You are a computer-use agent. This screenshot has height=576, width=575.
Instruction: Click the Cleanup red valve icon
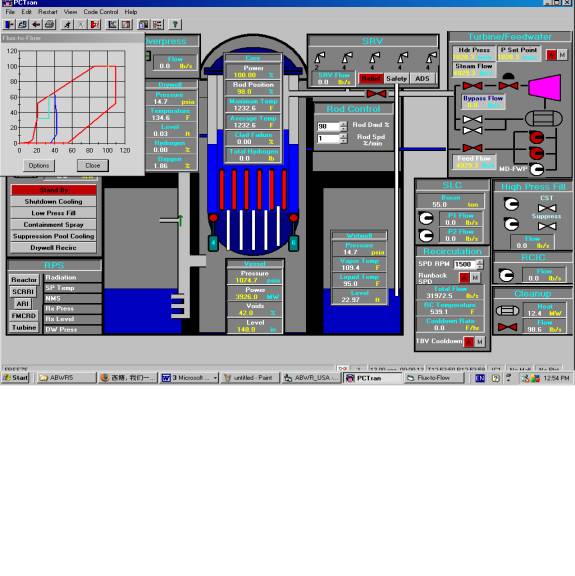507,327
